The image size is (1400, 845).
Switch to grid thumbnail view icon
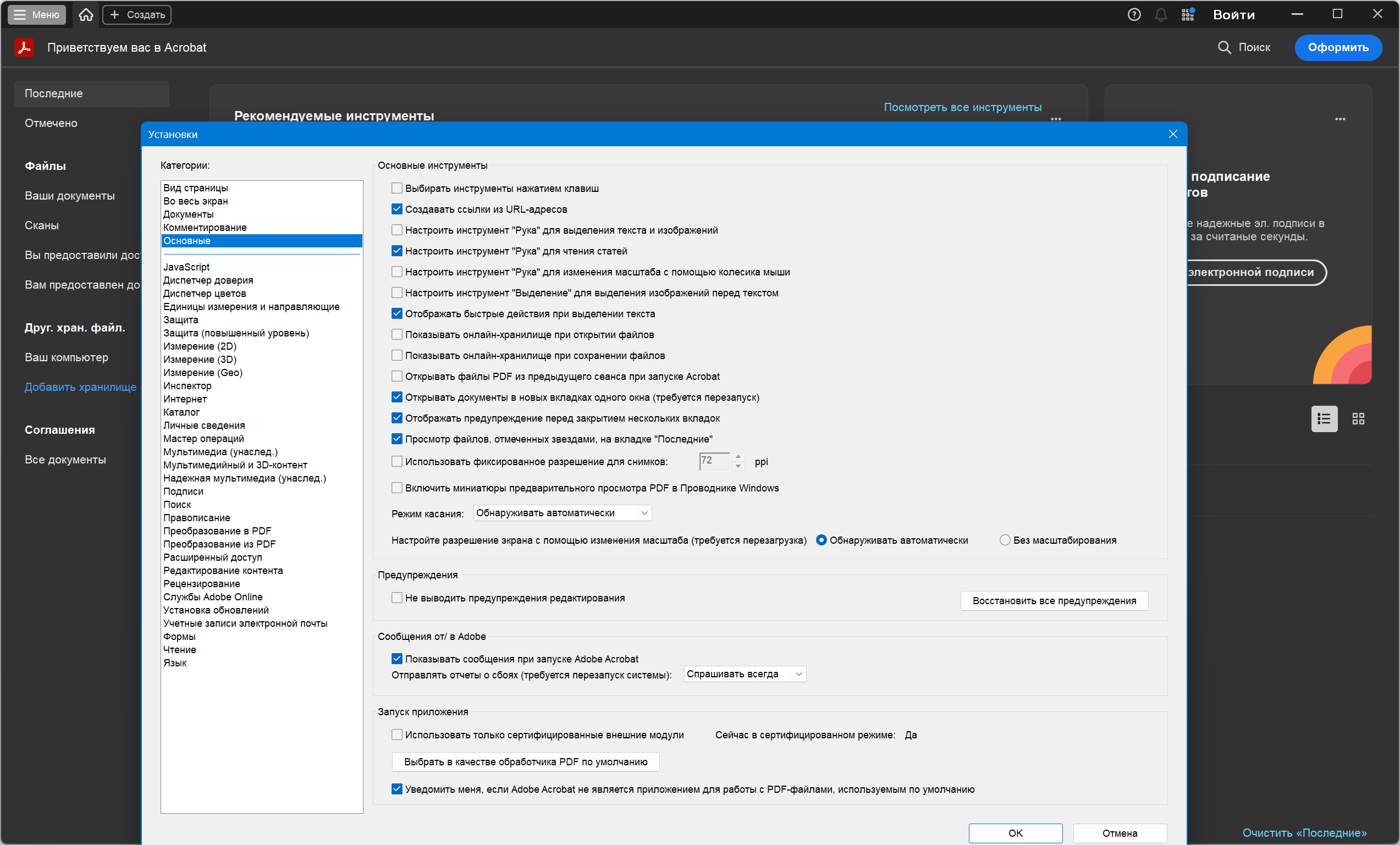pos(1358,419)
